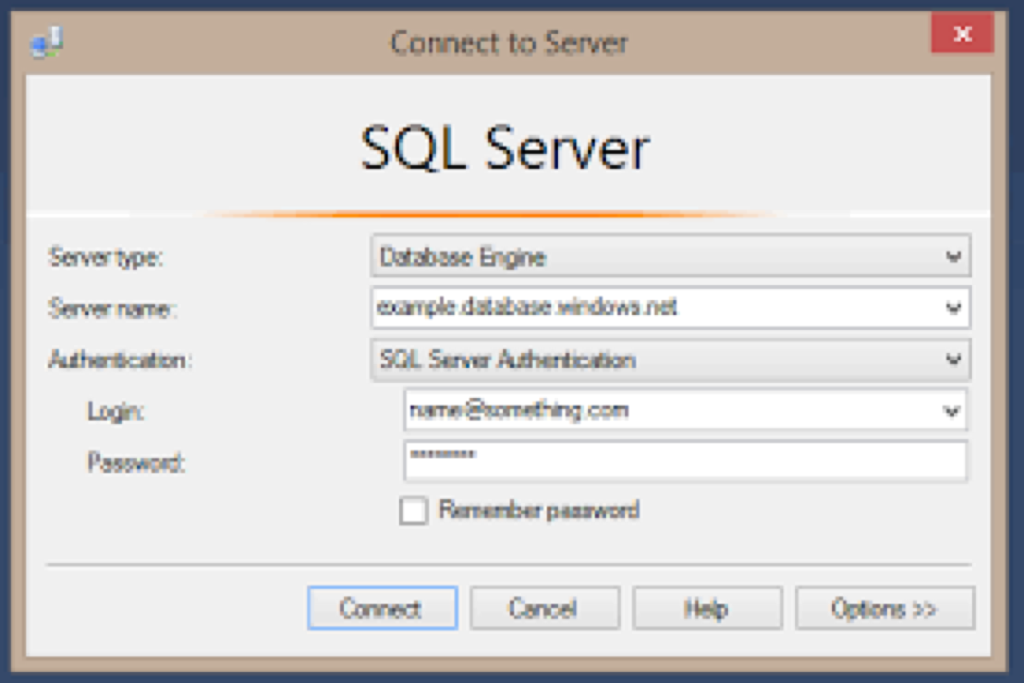Select the Database Engine combo box

[x=650, y=257]
